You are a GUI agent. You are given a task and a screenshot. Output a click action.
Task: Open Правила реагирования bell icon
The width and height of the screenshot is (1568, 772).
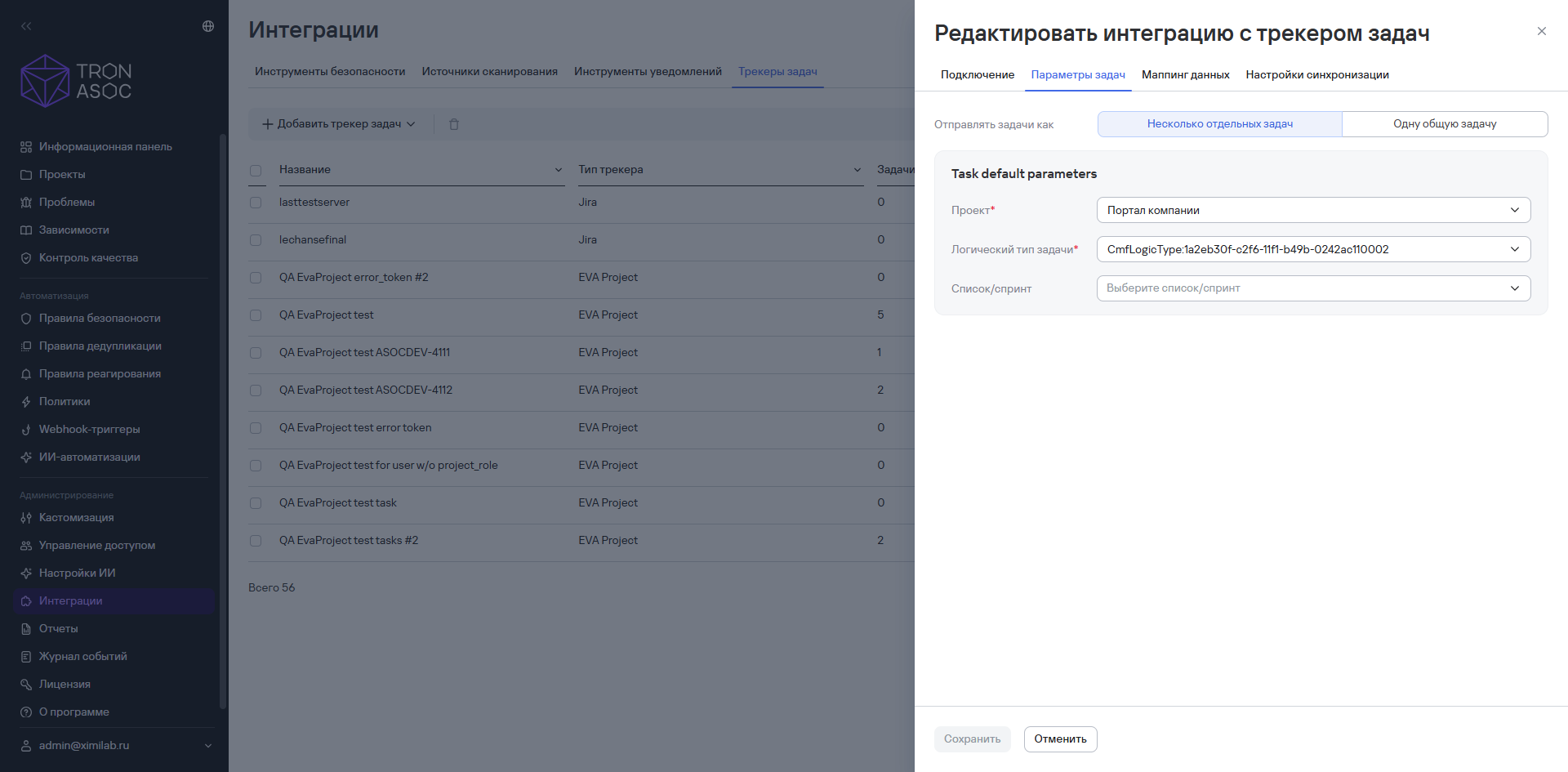pyautogui.click(x=26, y=374)
